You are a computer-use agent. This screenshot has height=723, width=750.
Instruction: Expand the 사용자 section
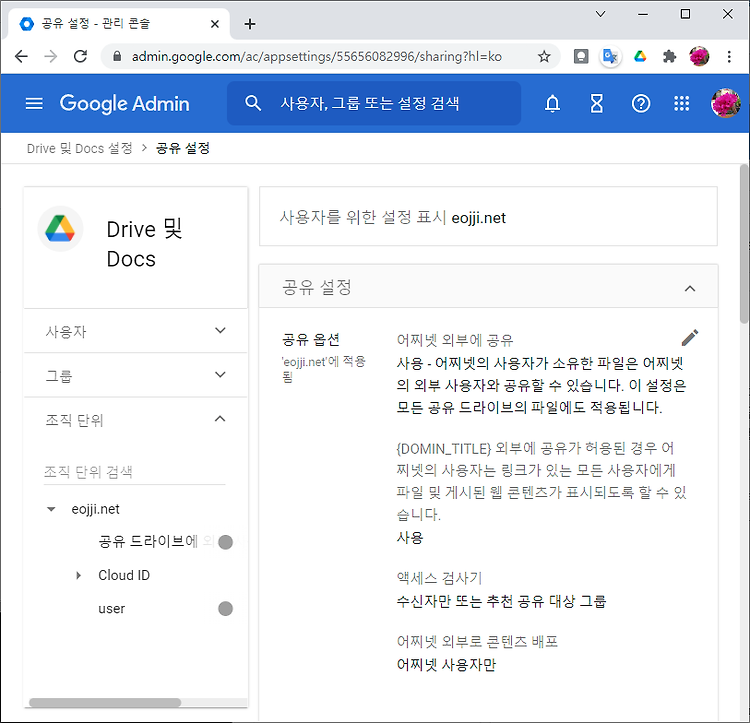[220, 330]
